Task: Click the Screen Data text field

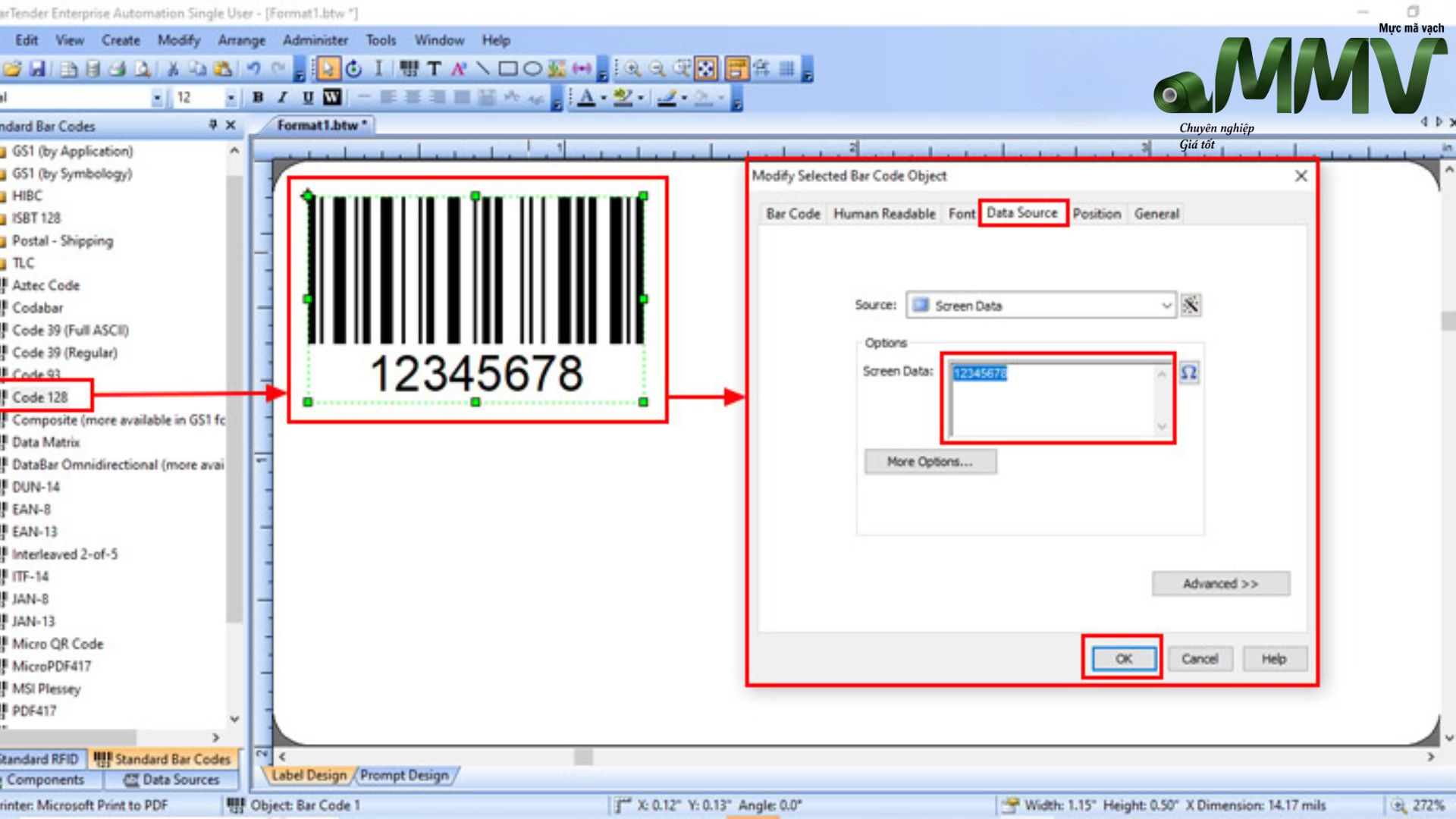Action: (x=1058, y=400)
